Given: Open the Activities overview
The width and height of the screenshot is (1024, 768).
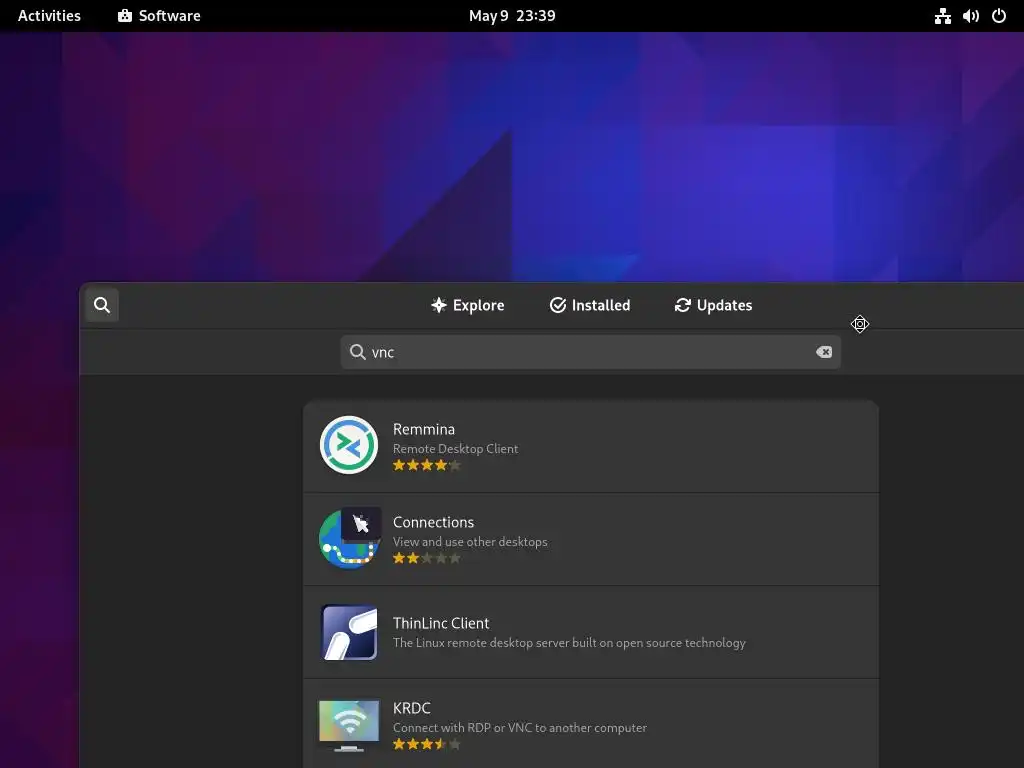Looking at the screenshot, I should [49, 16].
